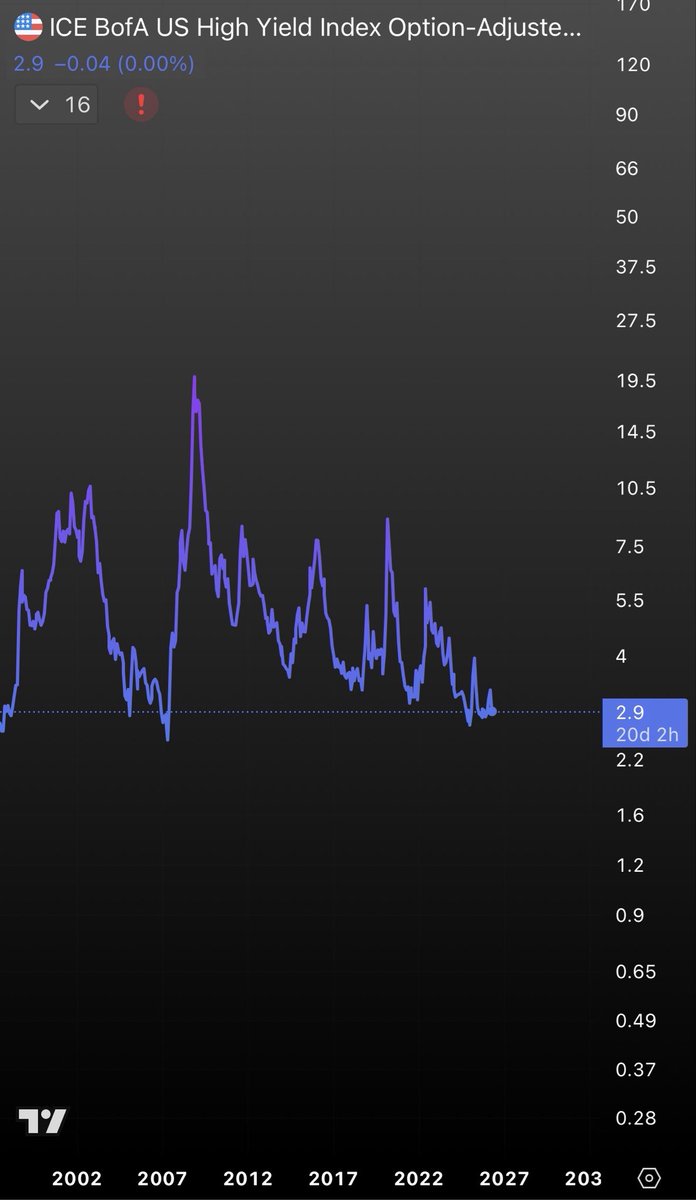Click the 2017 time axis label
This screenshot has width=696, height=1200.
[x=334, y=1178]
